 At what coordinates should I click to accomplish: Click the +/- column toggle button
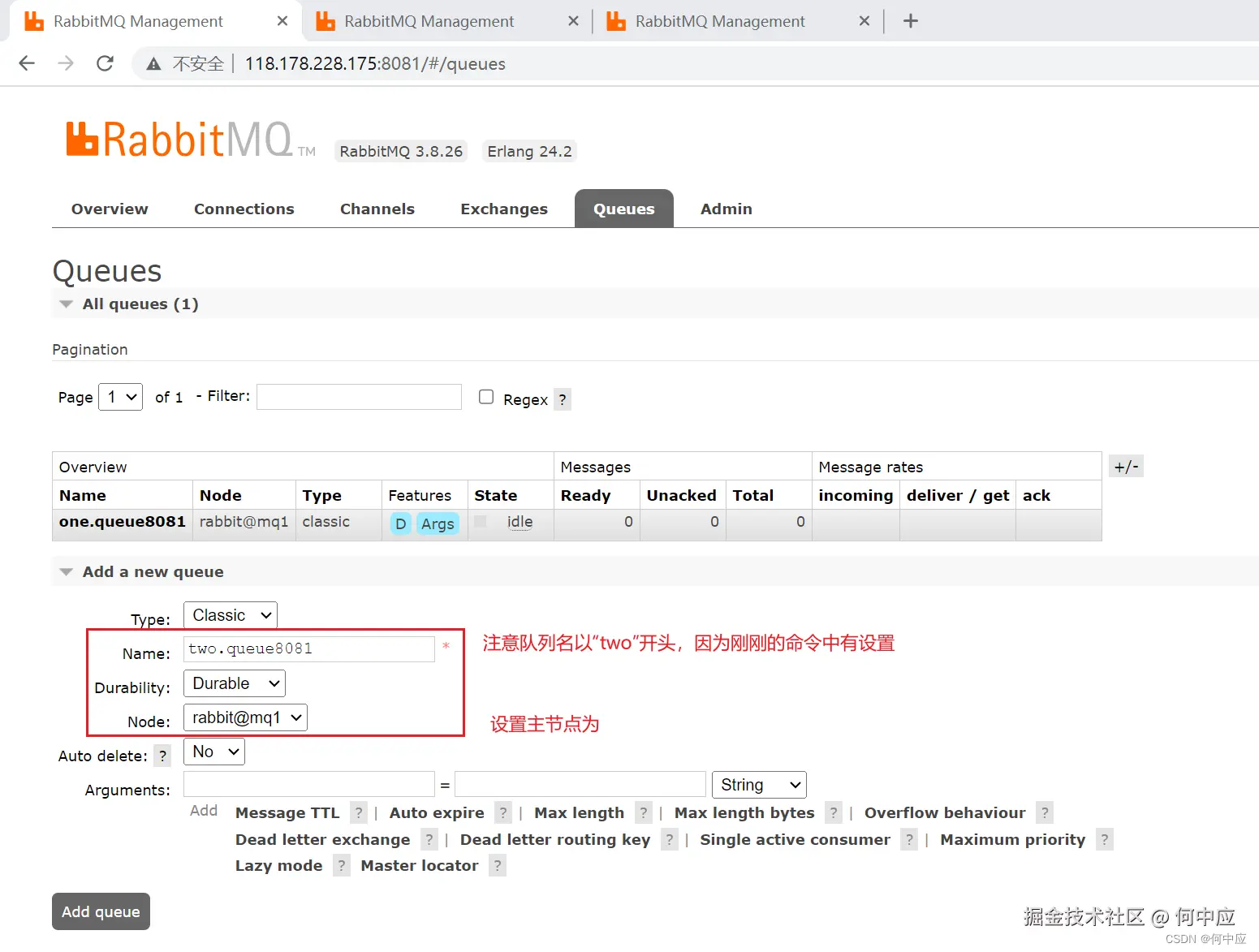[1126, 467]
